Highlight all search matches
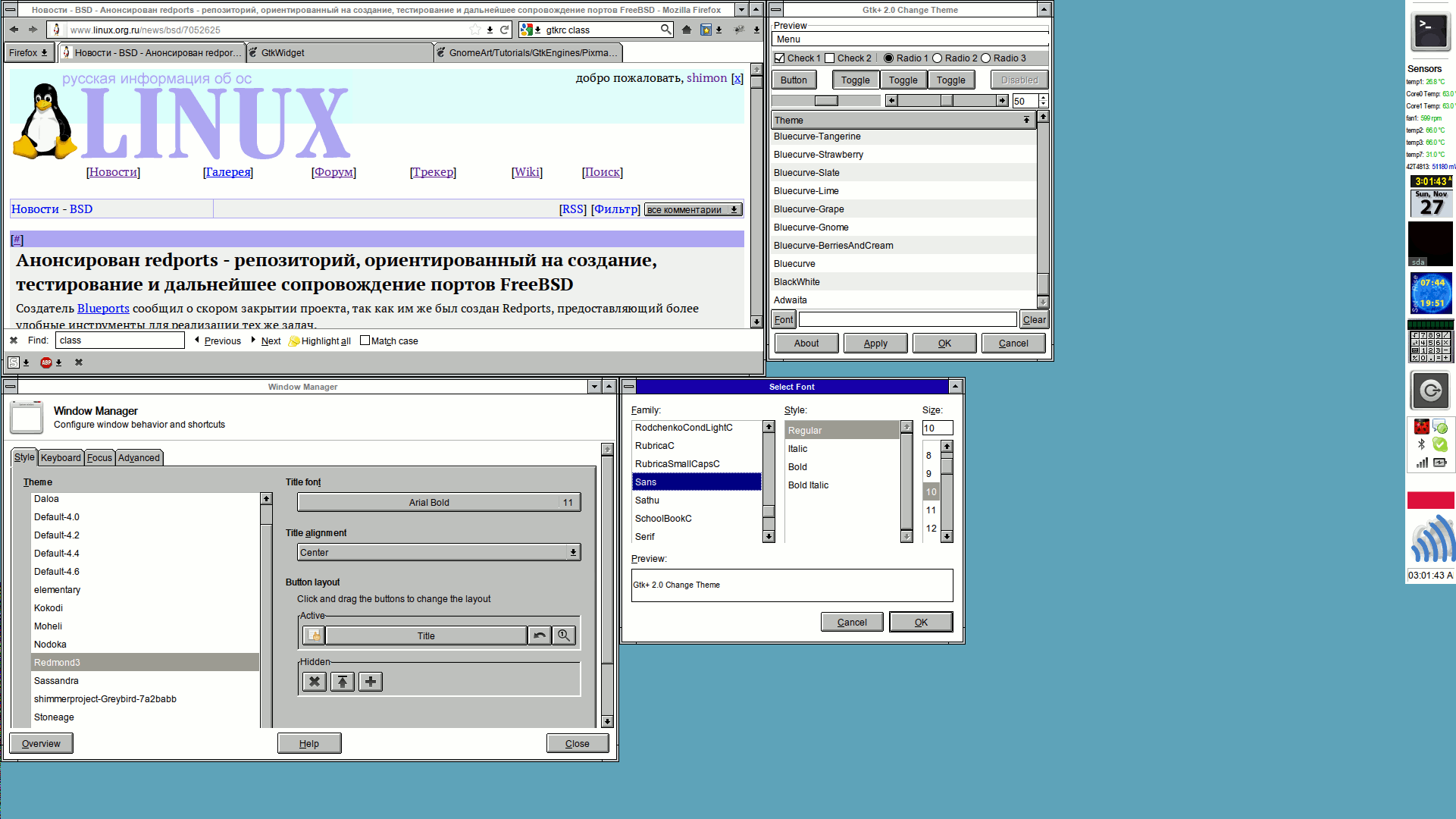This screenshot has height=819, width=1456. (320, 341)
